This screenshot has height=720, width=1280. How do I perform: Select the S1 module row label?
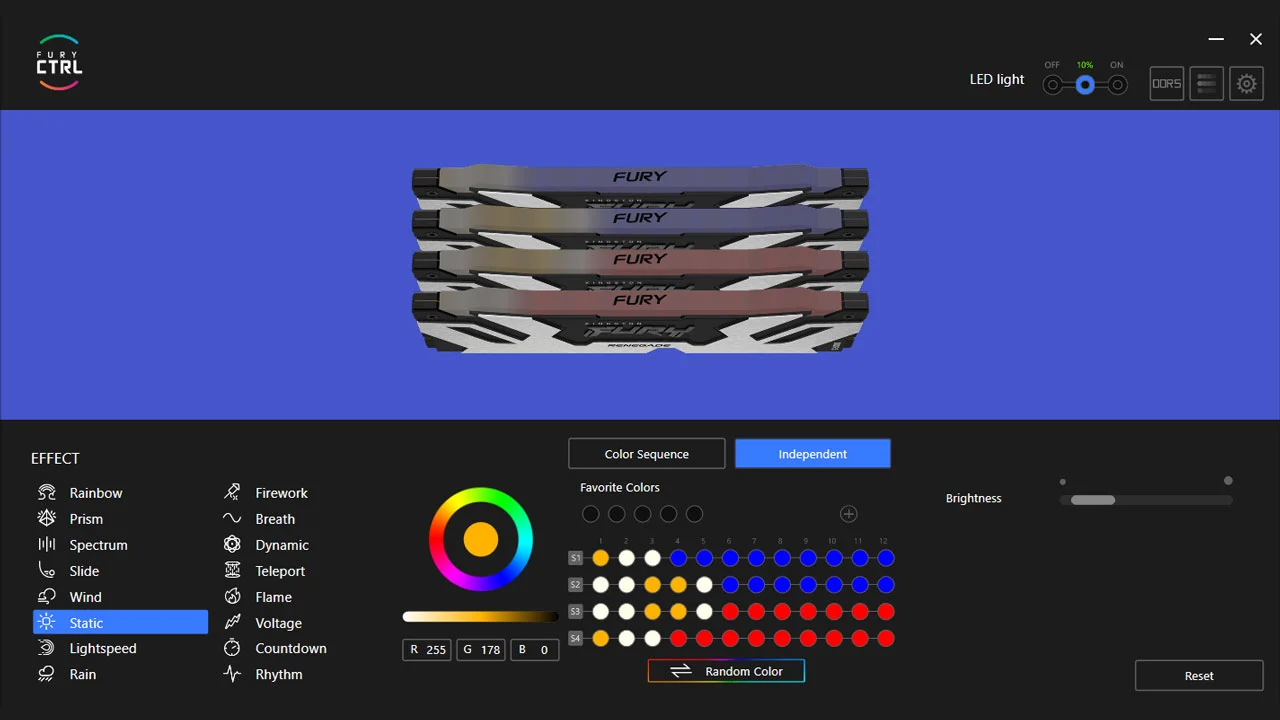click(575, 558)
